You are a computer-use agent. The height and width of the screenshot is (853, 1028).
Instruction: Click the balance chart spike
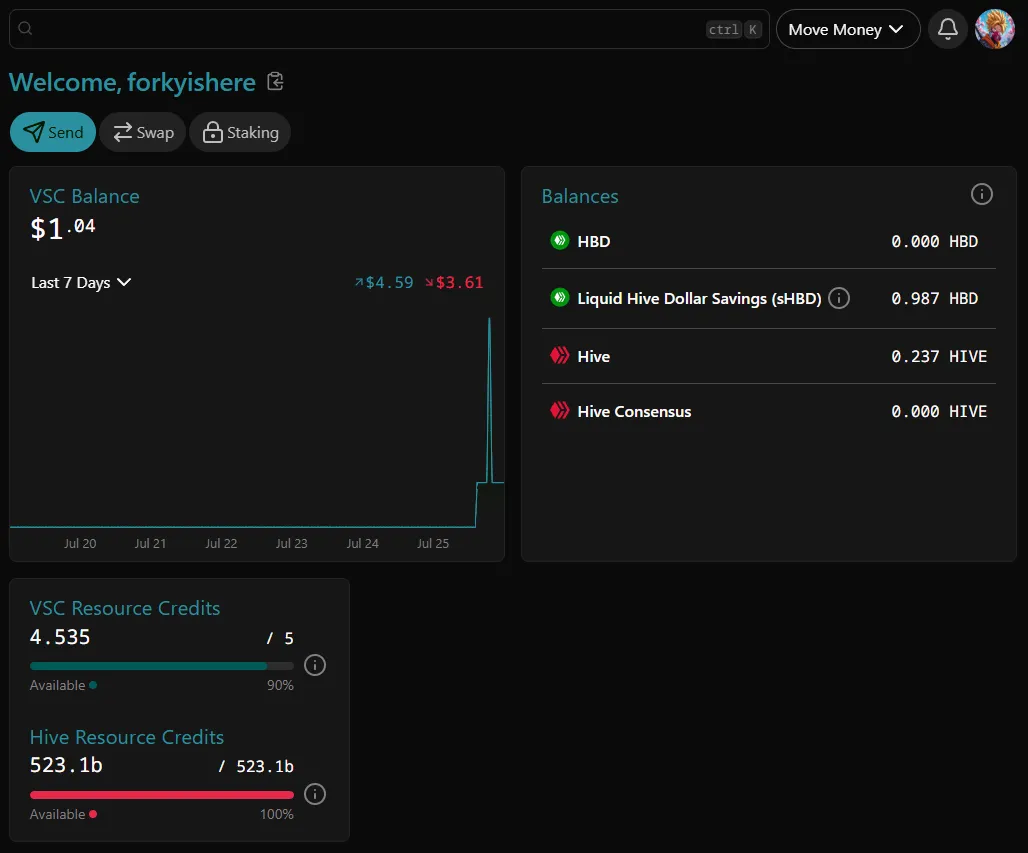489,400
